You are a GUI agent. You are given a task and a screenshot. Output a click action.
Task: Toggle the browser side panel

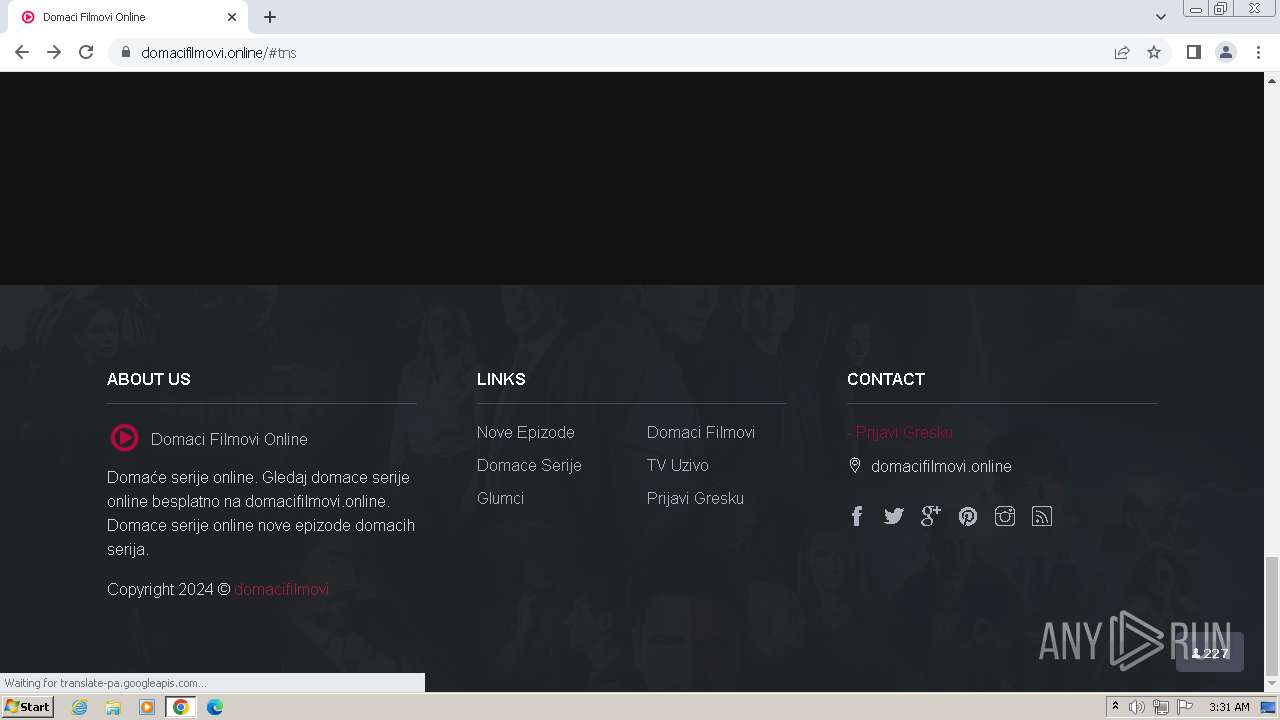point(1193,52)
